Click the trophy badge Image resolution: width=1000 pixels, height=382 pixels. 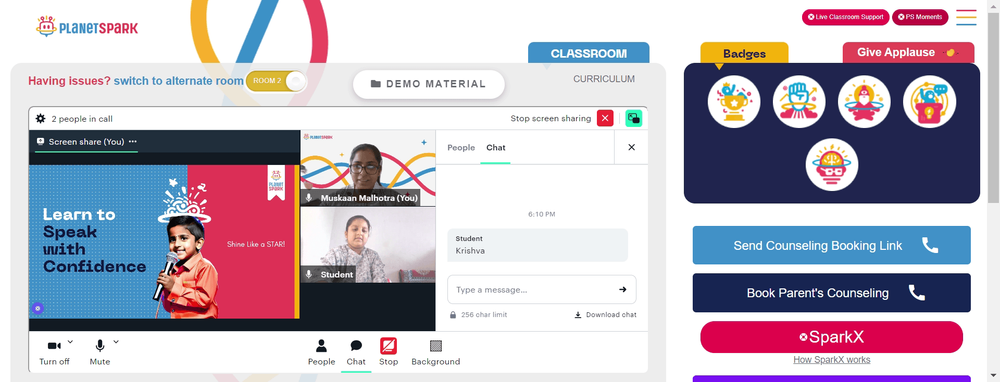pos(733,102)
